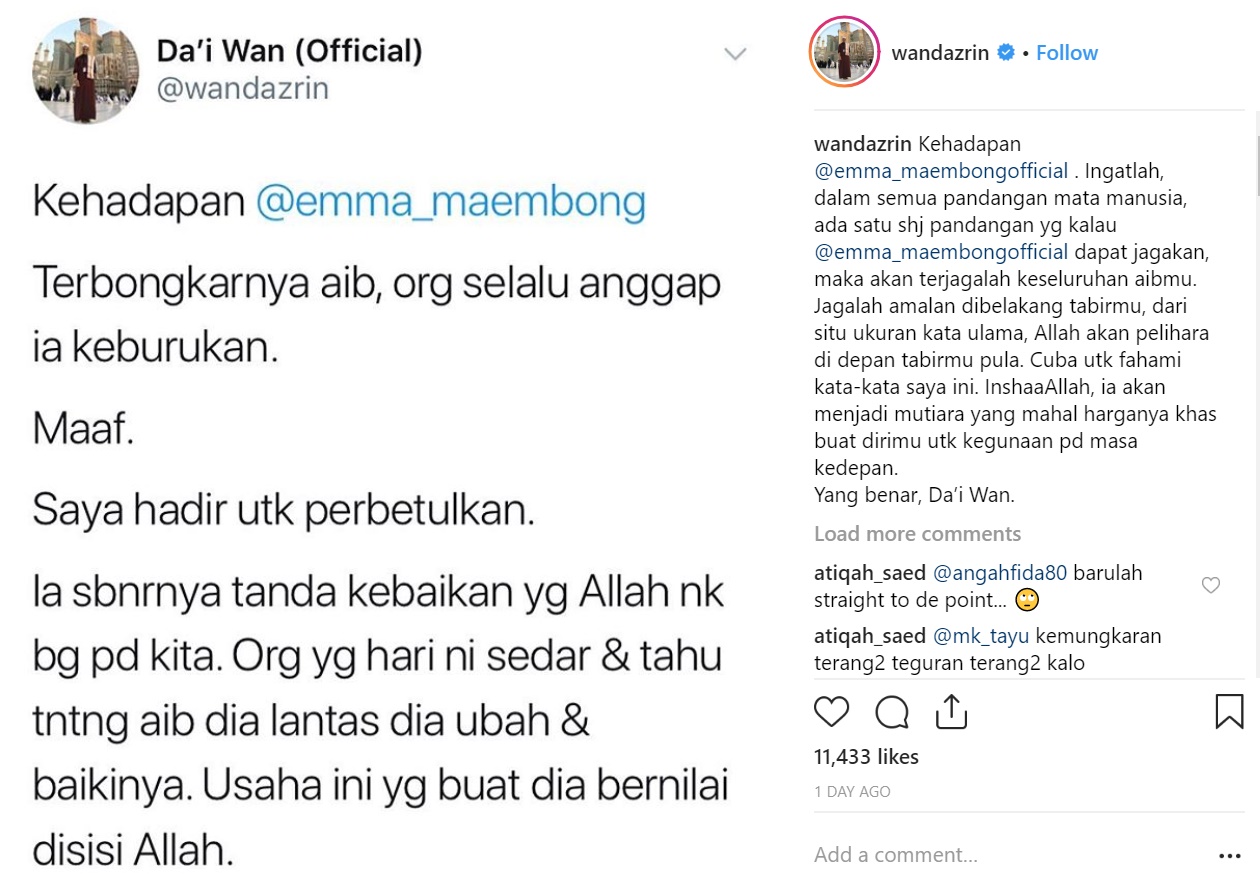Screen dimensions: 1260x880
Task: Follow the wandazrin account
Action: click(1066, 53)
